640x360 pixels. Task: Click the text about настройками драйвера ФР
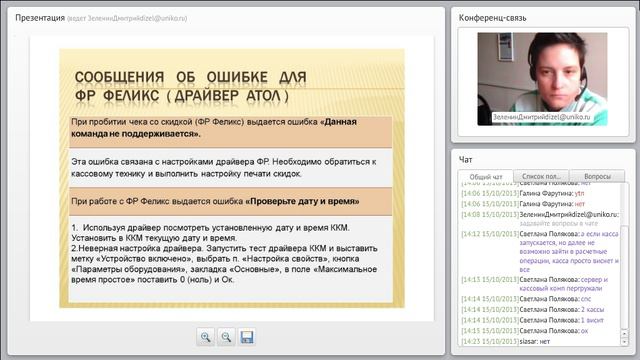coord(231,168)
